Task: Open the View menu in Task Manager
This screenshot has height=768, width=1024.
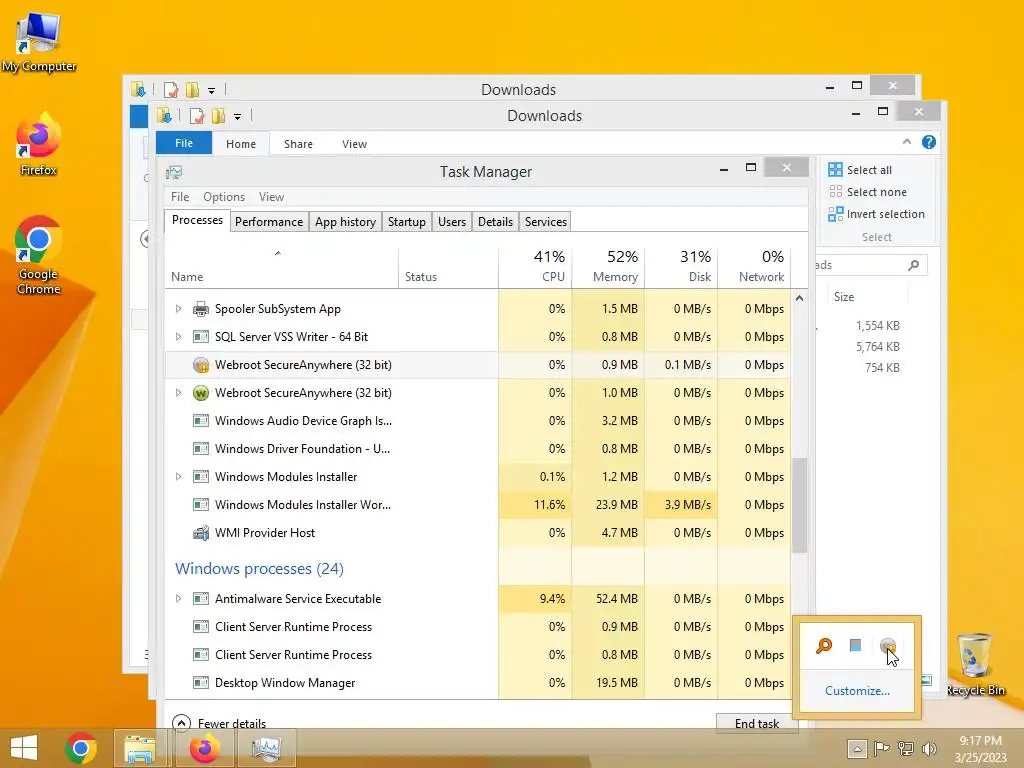Action: click(271, 197)
